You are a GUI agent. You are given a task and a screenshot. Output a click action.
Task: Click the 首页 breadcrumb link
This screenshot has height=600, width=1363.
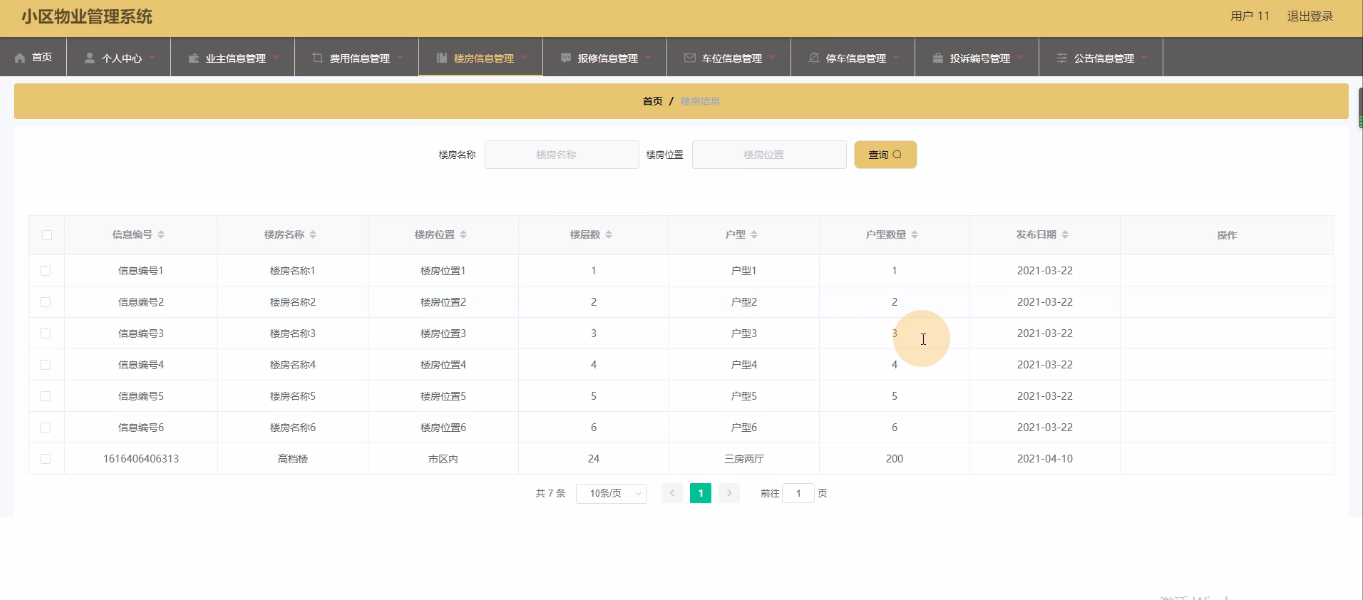click(652, 101)
